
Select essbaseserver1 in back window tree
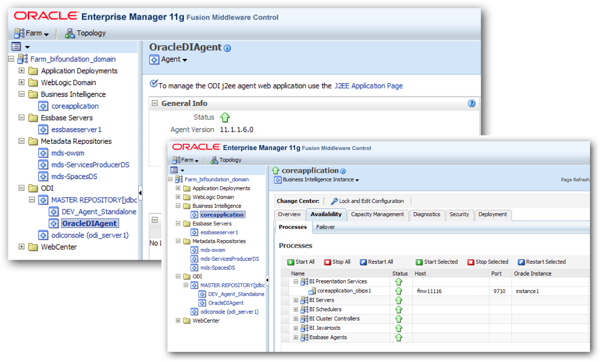76,129
